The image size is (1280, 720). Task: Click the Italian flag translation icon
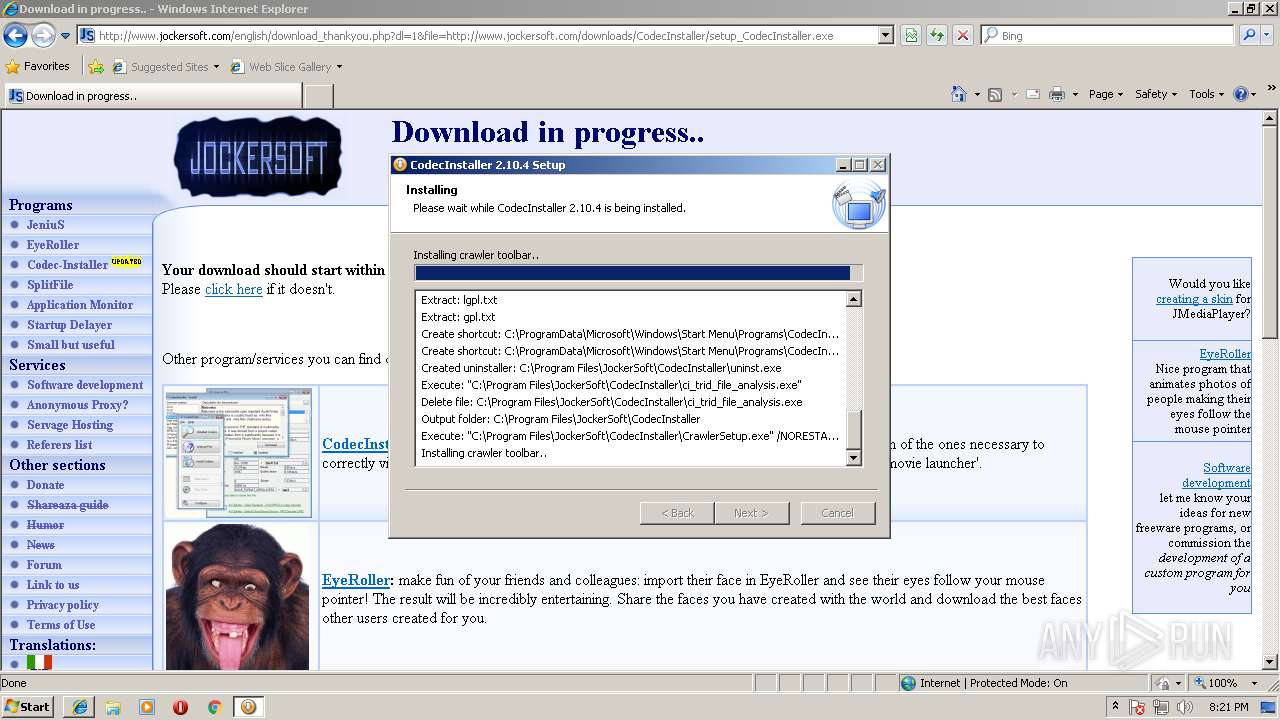(39, 662)
